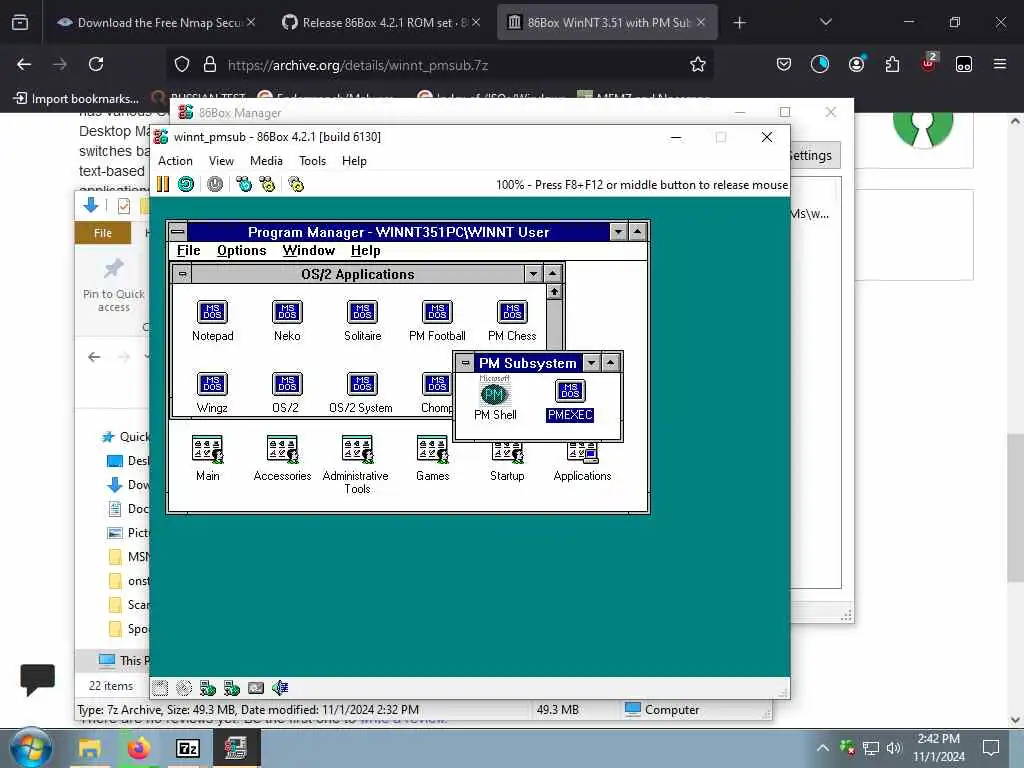Maximize the PM Subsystem group window

(610, 363)
